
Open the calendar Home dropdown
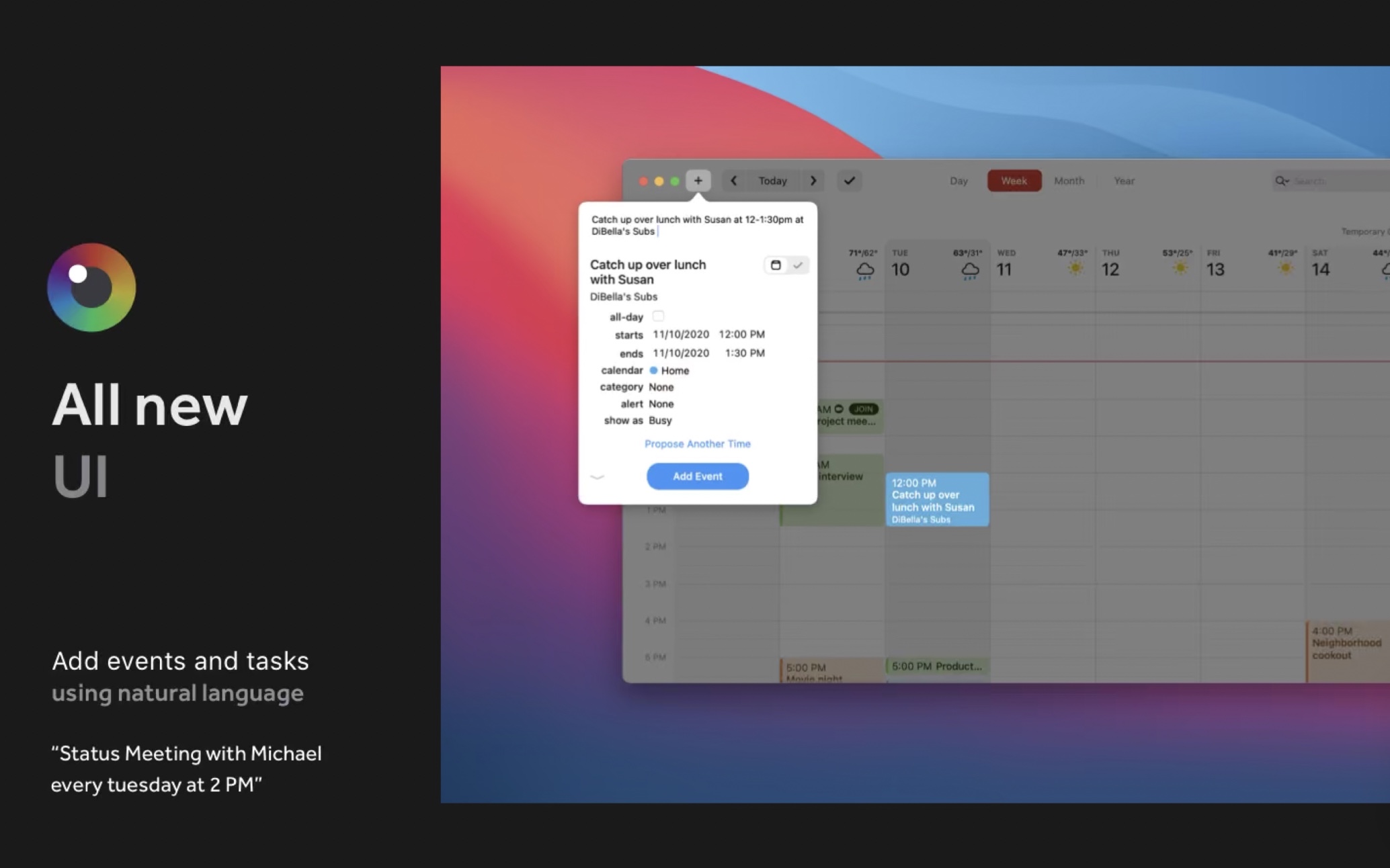point(675,371)
